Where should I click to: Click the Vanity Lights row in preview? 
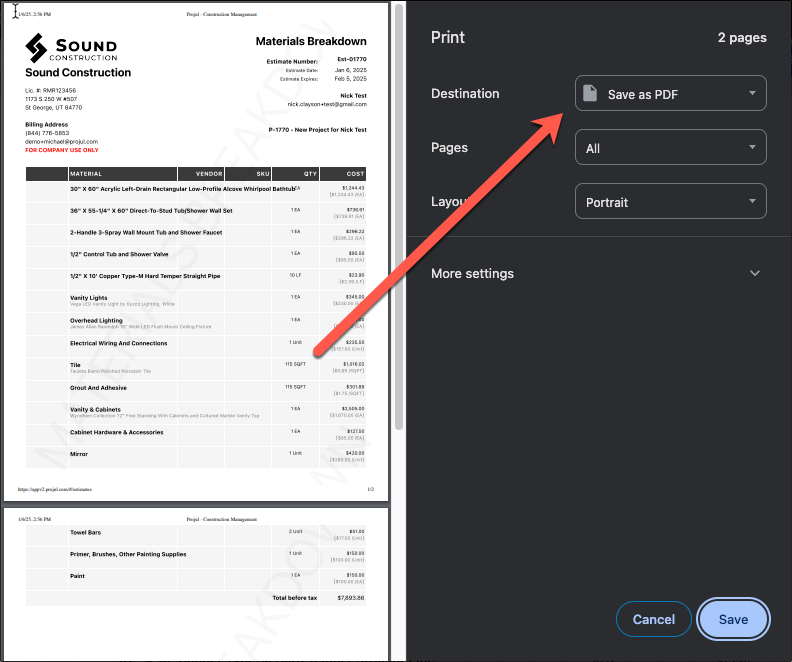tap(89, 298)
